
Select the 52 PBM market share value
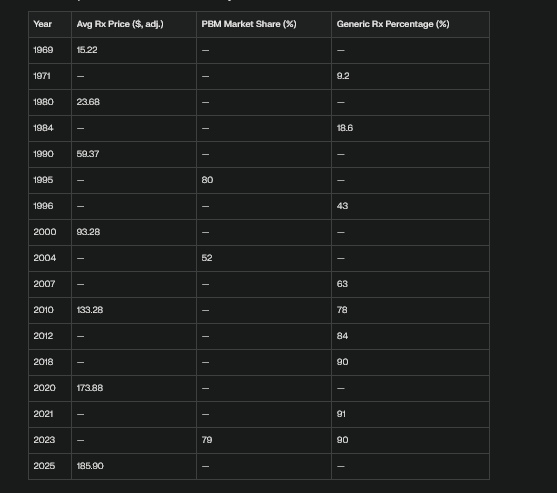207,258
